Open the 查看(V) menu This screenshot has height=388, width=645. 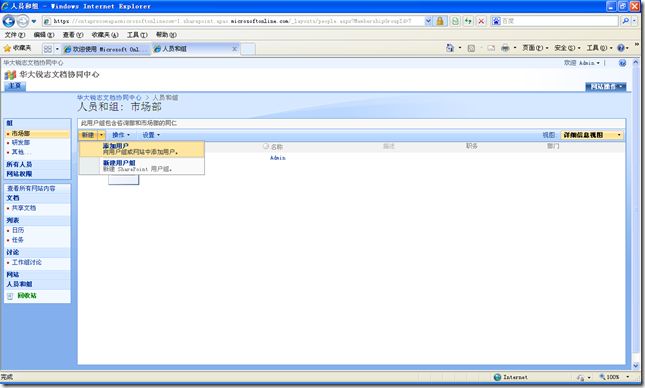73,35
